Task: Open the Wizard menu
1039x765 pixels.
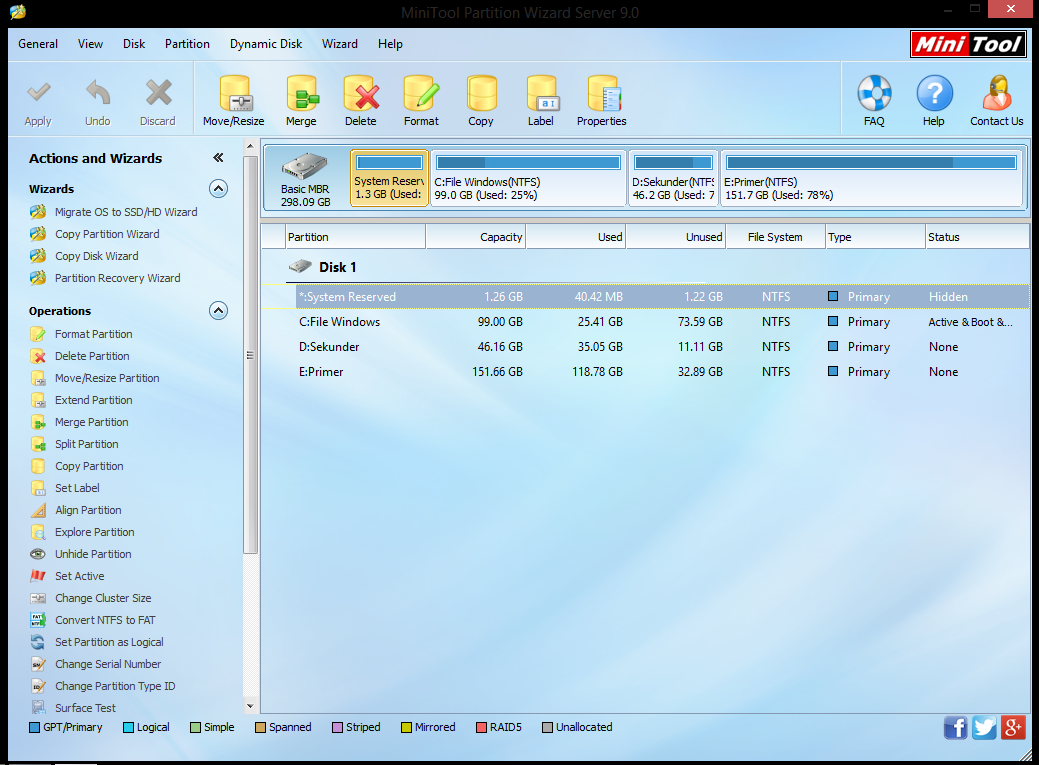Action: pyautogui.click(x=340, y=44)
